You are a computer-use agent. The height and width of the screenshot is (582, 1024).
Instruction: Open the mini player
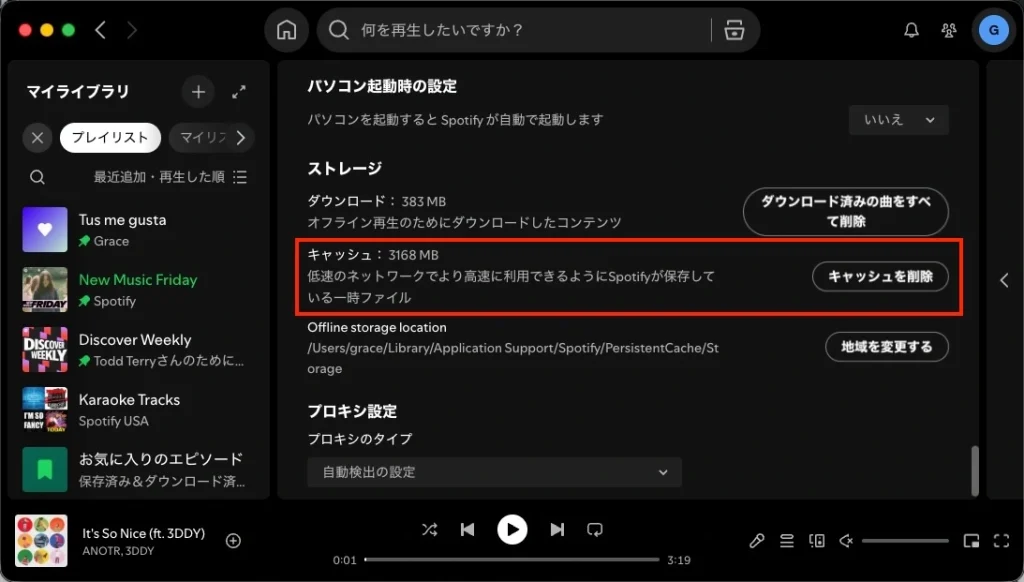(971, 541)
